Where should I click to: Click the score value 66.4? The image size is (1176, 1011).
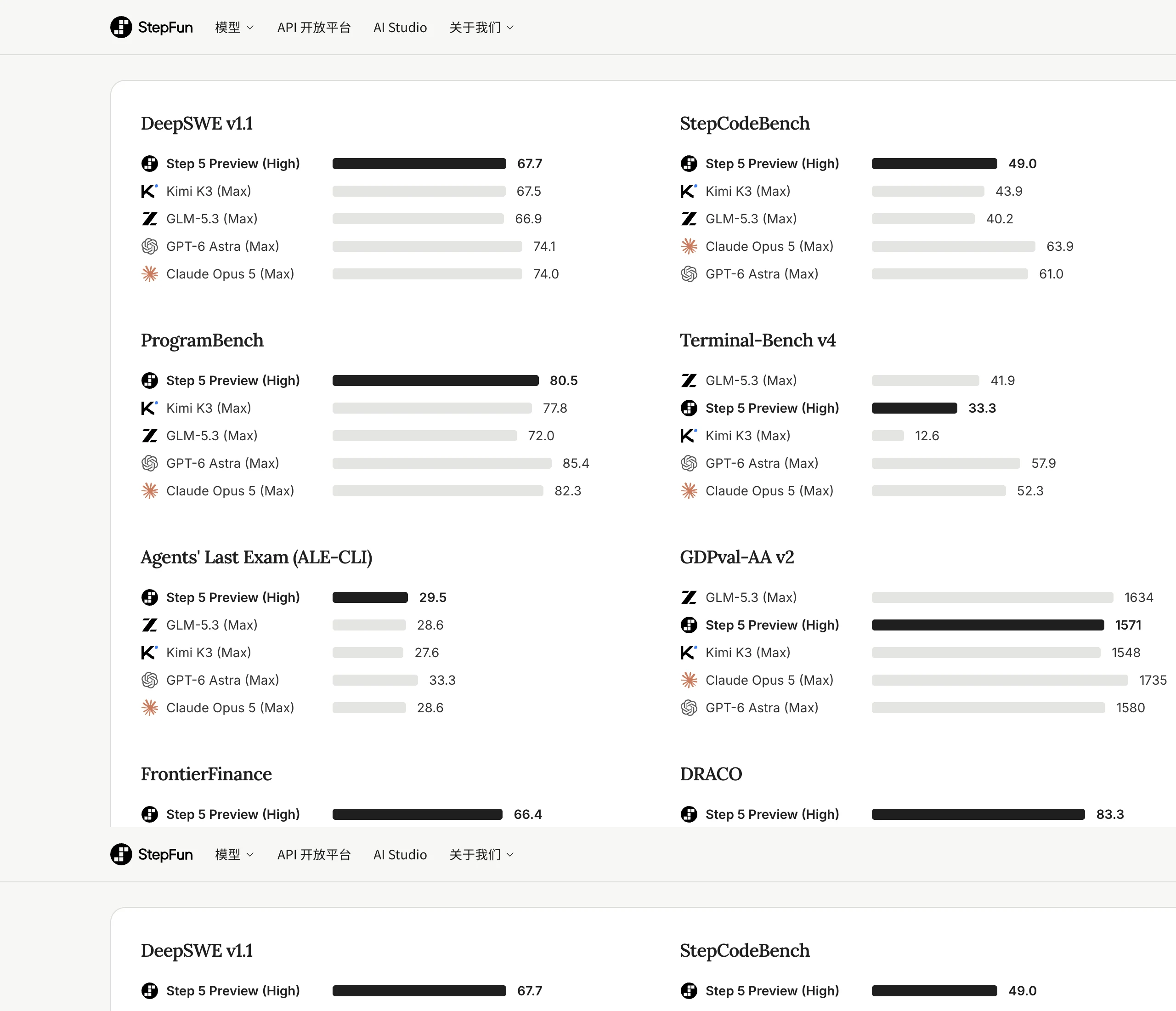pos(528,814)
